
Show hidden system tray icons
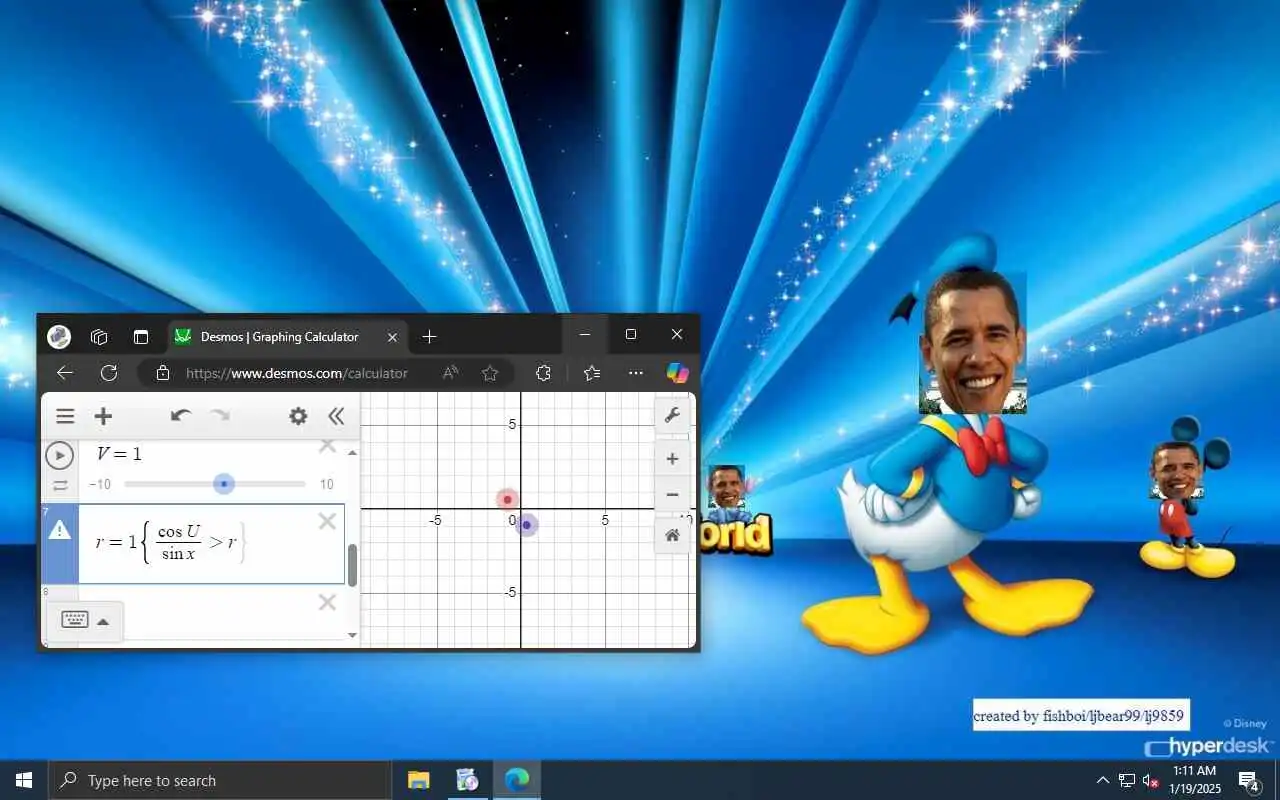1103,780
